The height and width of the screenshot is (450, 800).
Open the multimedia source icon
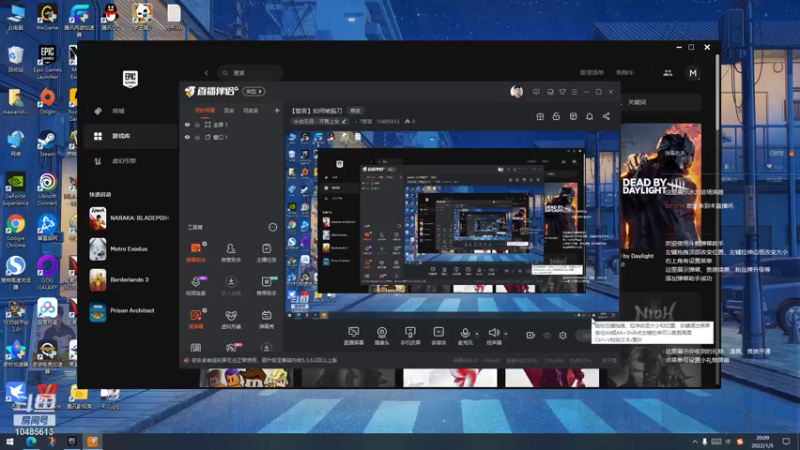pos(438,336)
